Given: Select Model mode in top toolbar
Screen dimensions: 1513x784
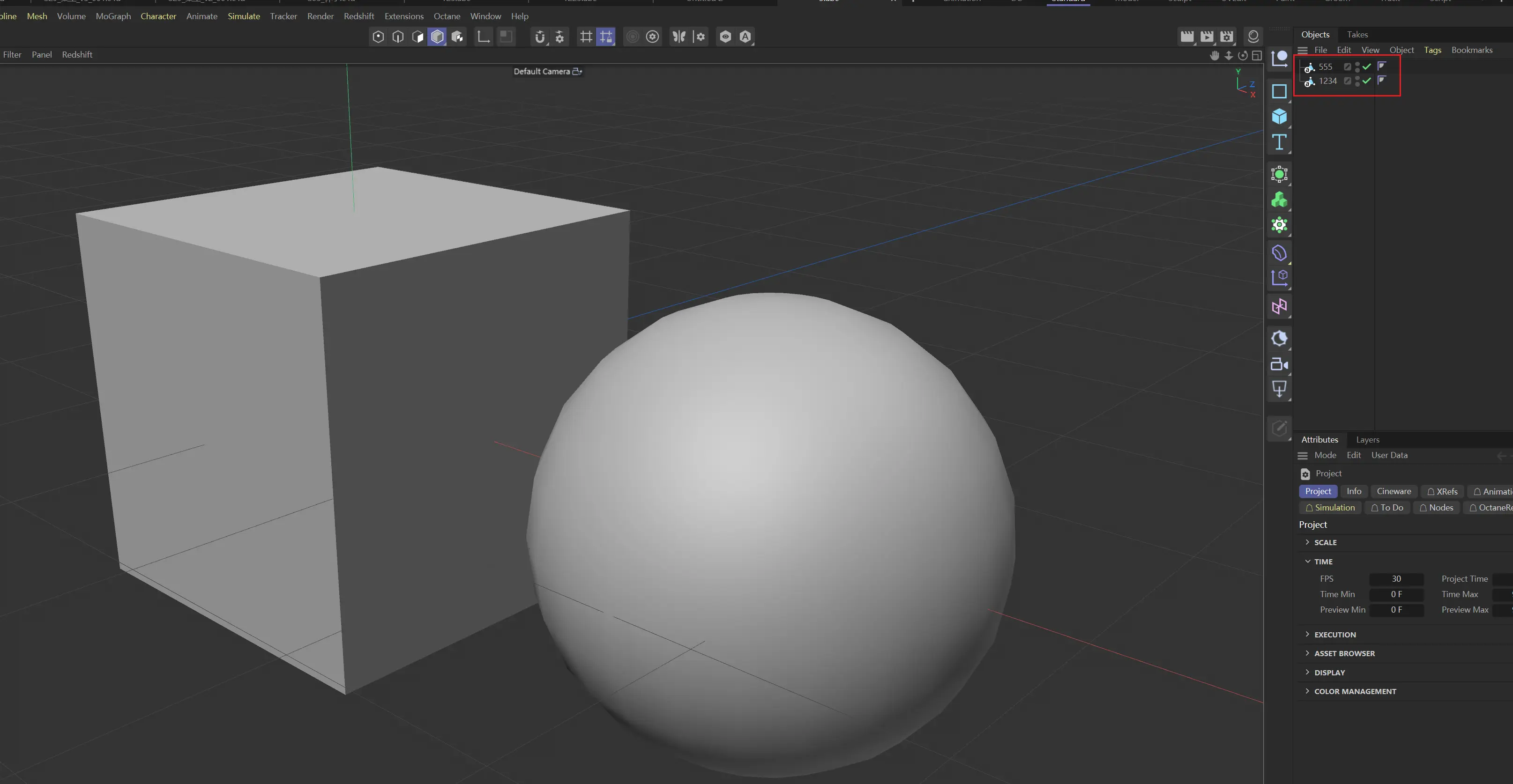Looking at the screenshot, I should click(x=438, y=37).
